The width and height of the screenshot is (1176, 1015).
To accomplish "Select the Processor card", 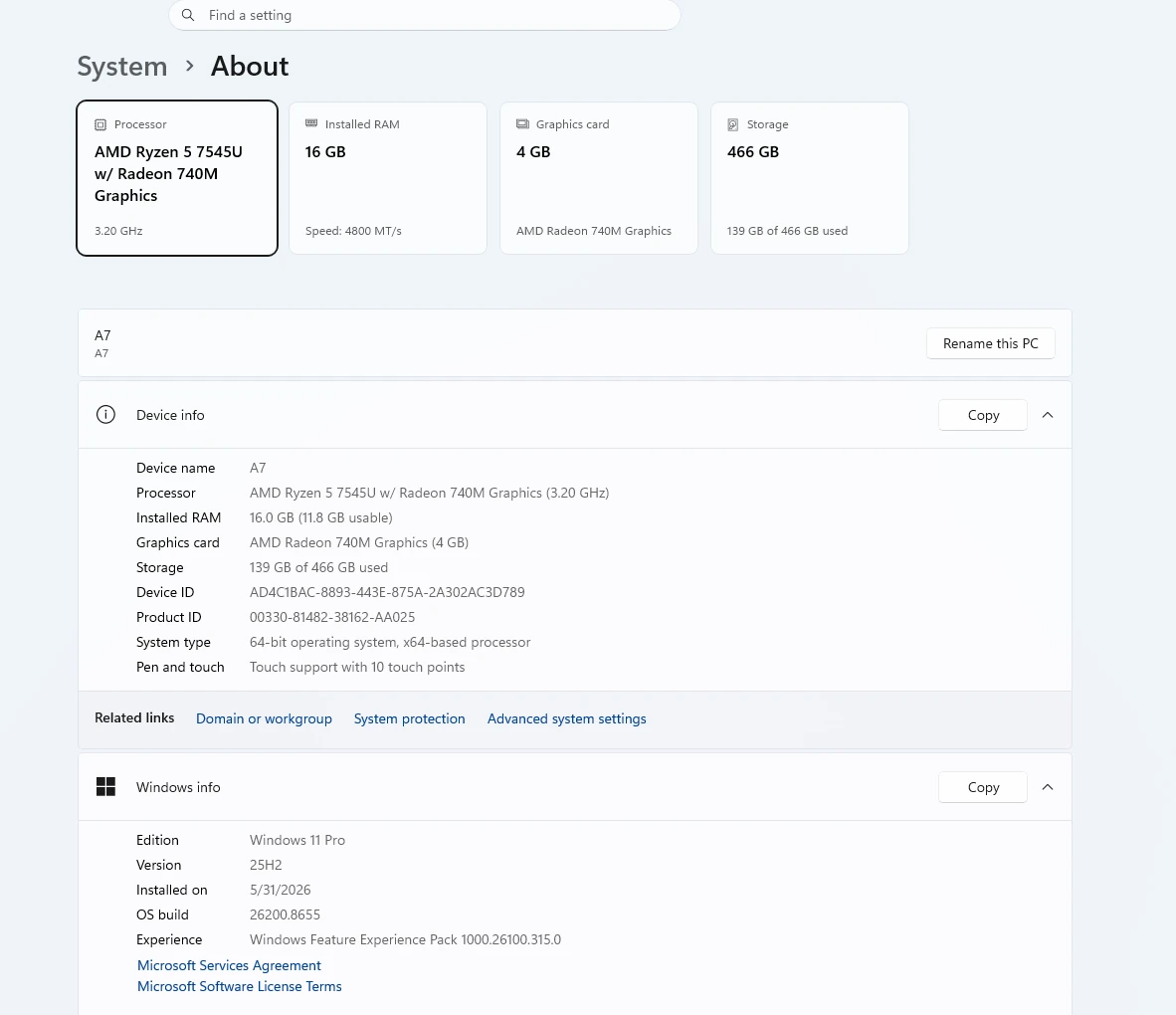I will pos(177,178).
